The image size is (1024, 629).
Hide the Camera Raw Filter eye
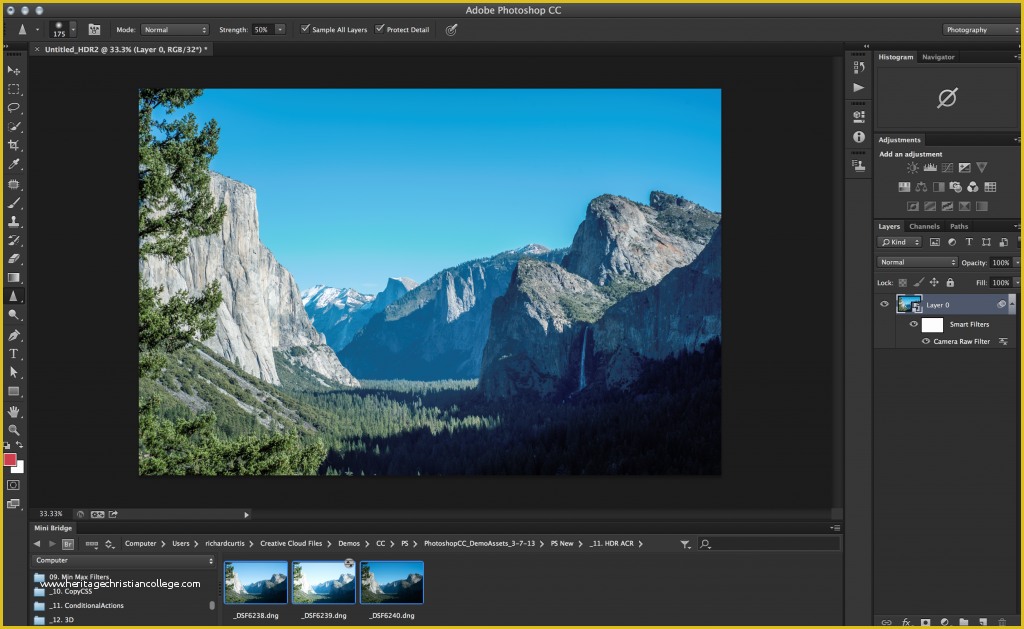pyautogui.click(x=925, y=342)
